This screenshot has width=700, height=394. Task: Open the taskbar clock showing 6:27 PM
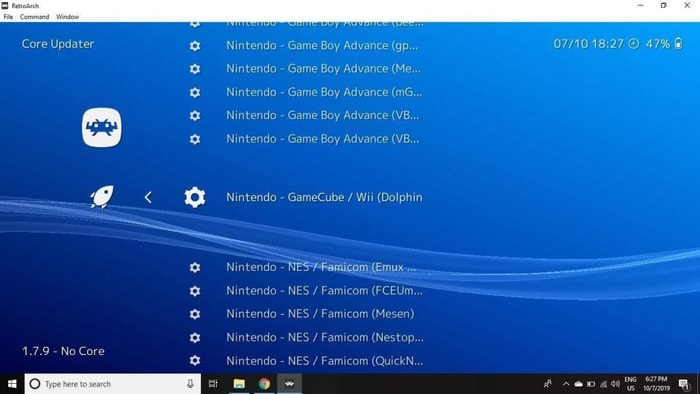click(656, 384)
